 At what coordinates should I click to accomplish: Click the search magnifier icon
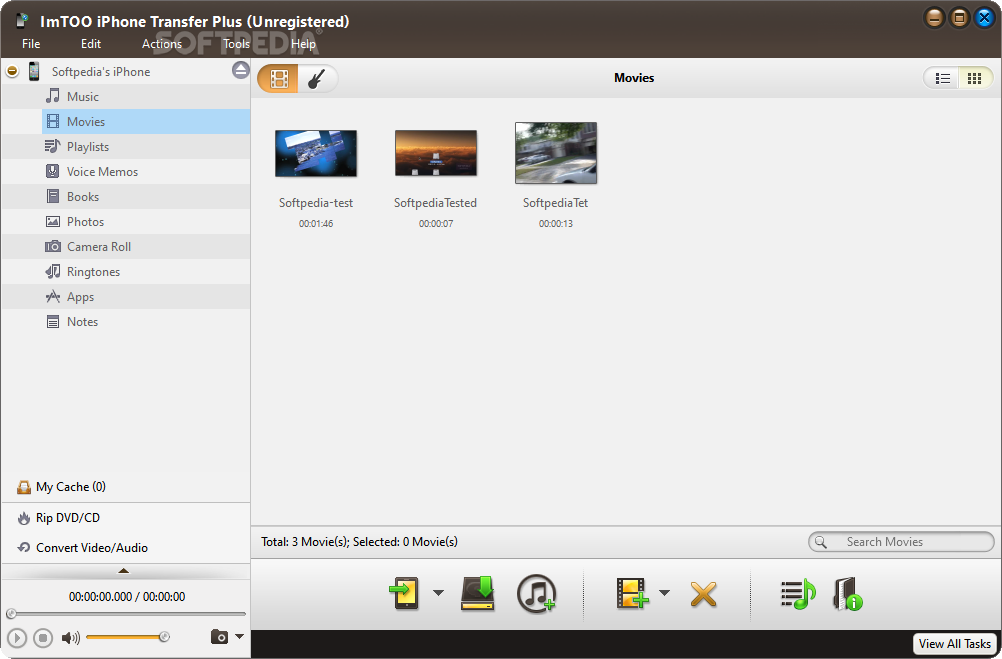[821, 542]
